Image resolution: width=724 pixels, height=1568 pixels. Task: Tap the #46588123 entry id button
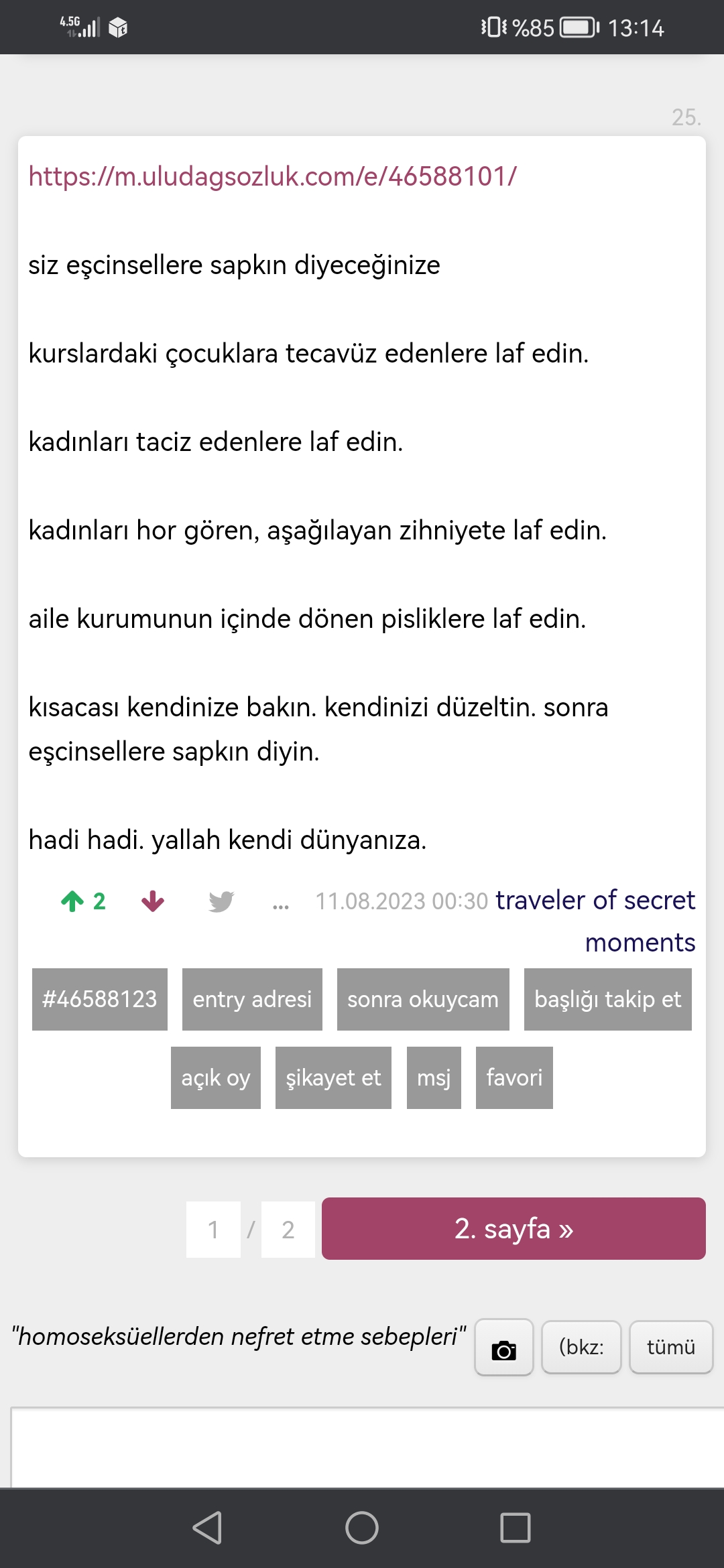[x=100, y=999]
